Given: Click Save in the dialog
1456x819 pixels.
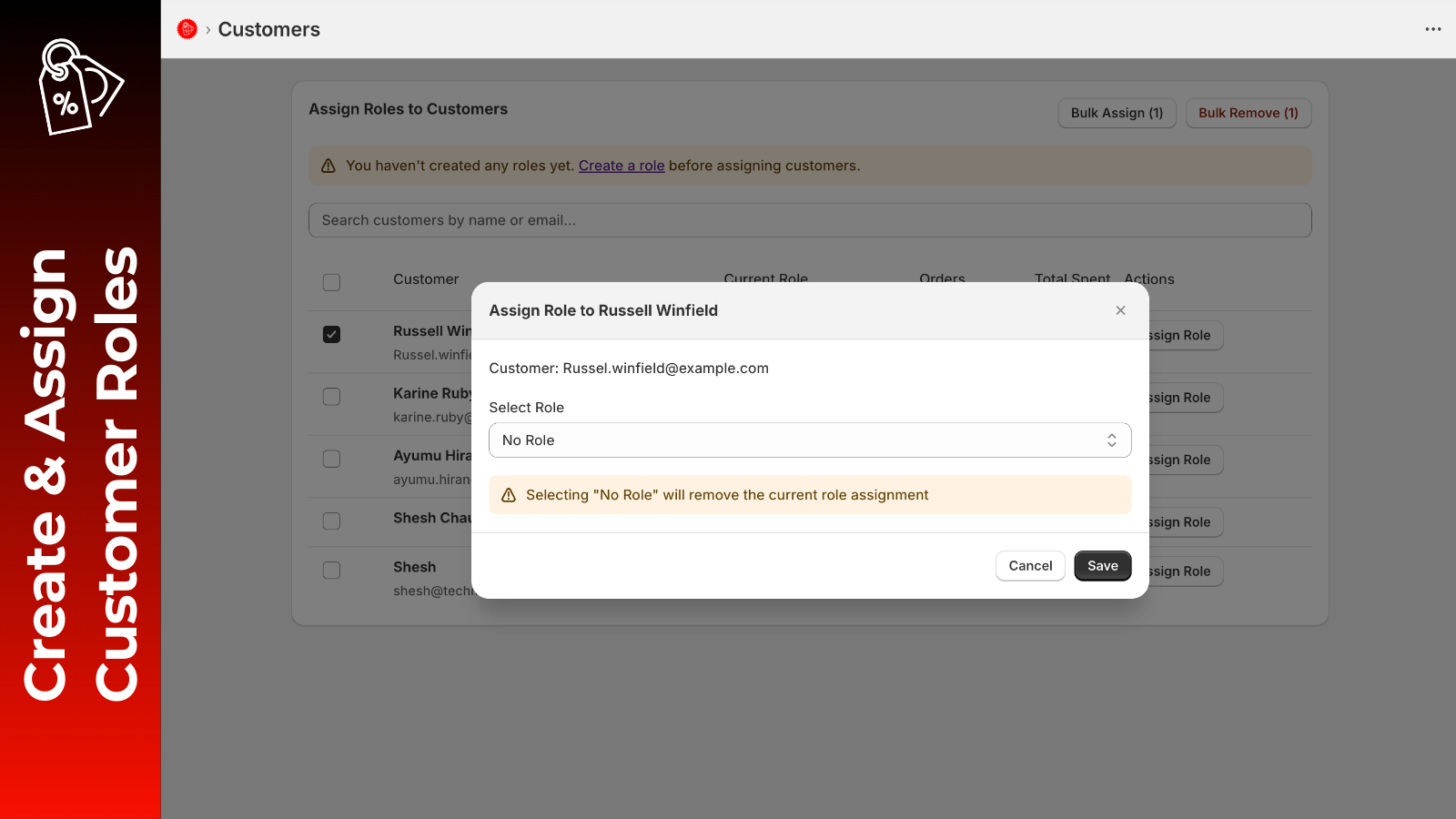Looking at the screenshot, I should pyautogui.click(x=1102, y=566).
